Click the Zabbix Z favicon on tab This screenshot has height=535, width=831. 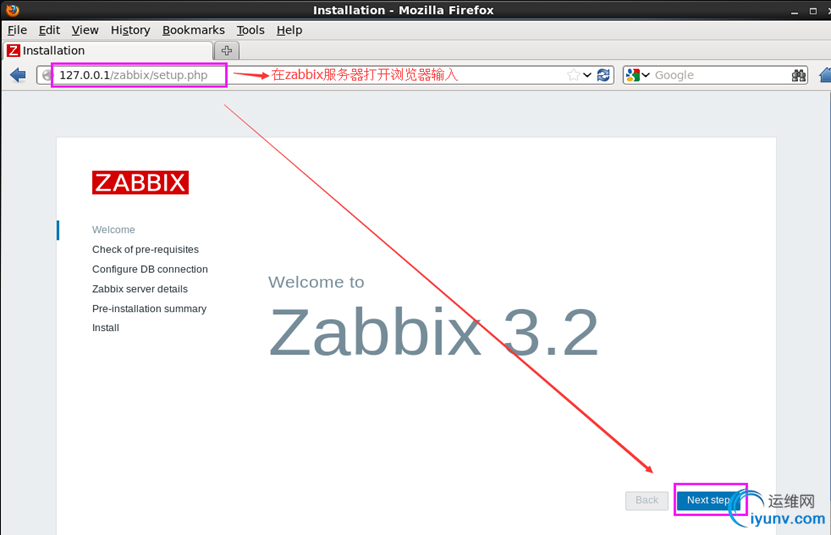click(13, 50)
